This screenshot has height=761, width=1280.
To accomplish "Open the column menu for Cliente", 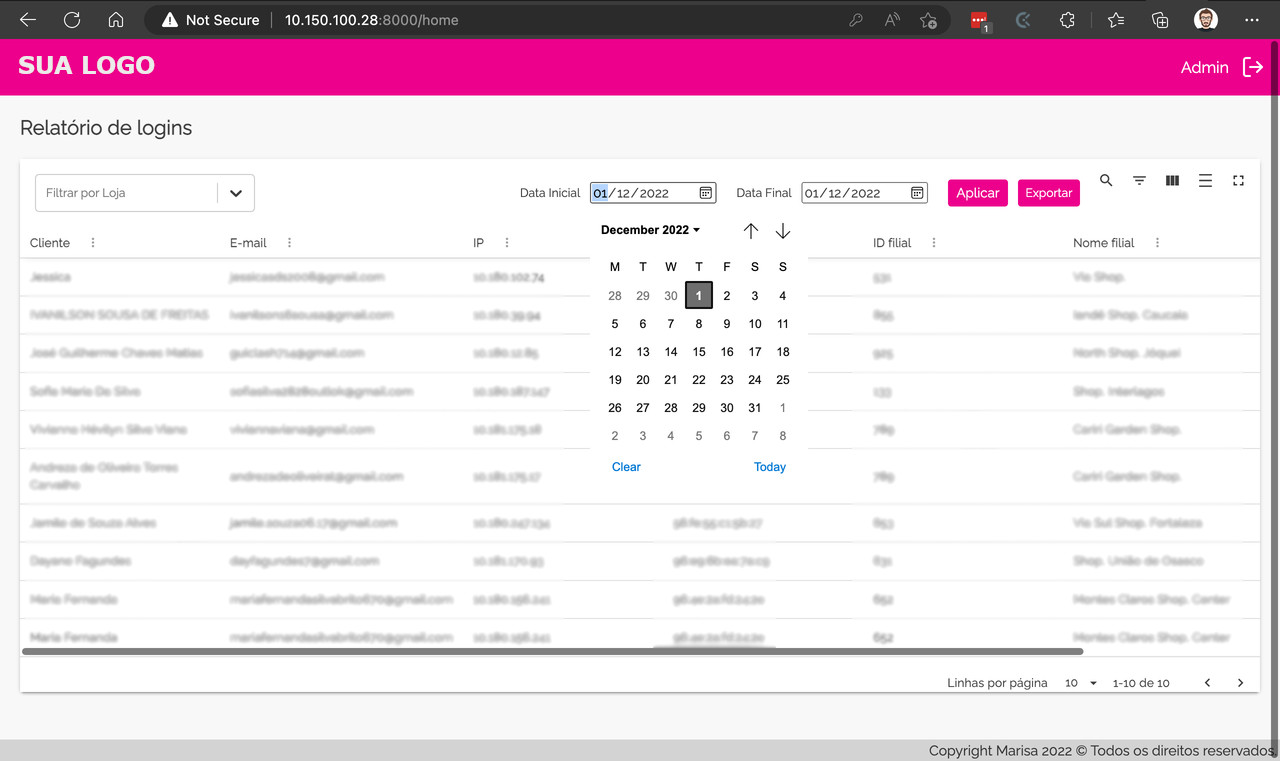I will (92, 242).
